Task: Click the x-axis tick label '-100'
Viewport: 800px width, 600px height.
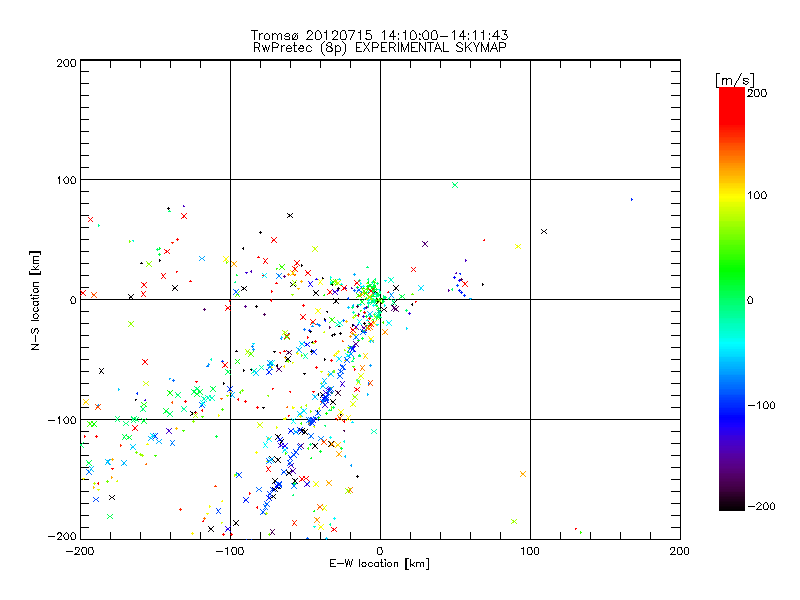Action: pos(230,551)
